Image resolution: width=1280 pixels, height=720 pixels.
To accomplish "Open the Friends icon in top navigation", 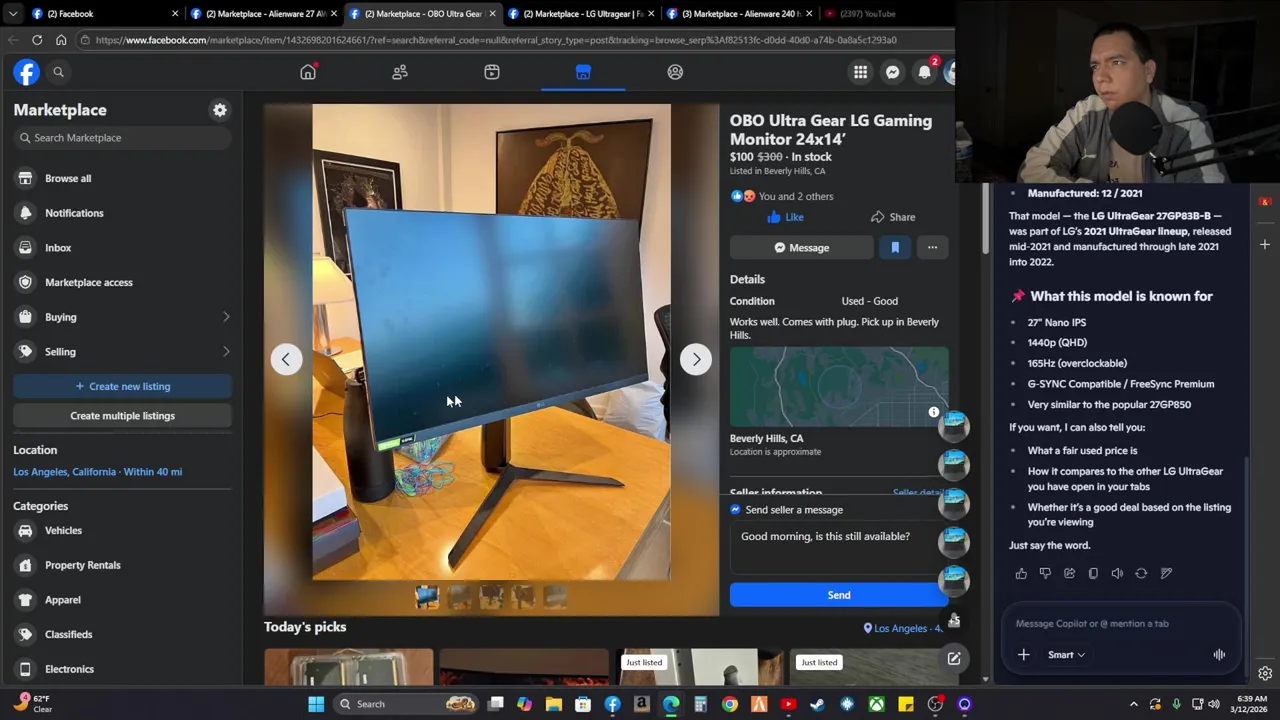I will (x=400, y=72).
